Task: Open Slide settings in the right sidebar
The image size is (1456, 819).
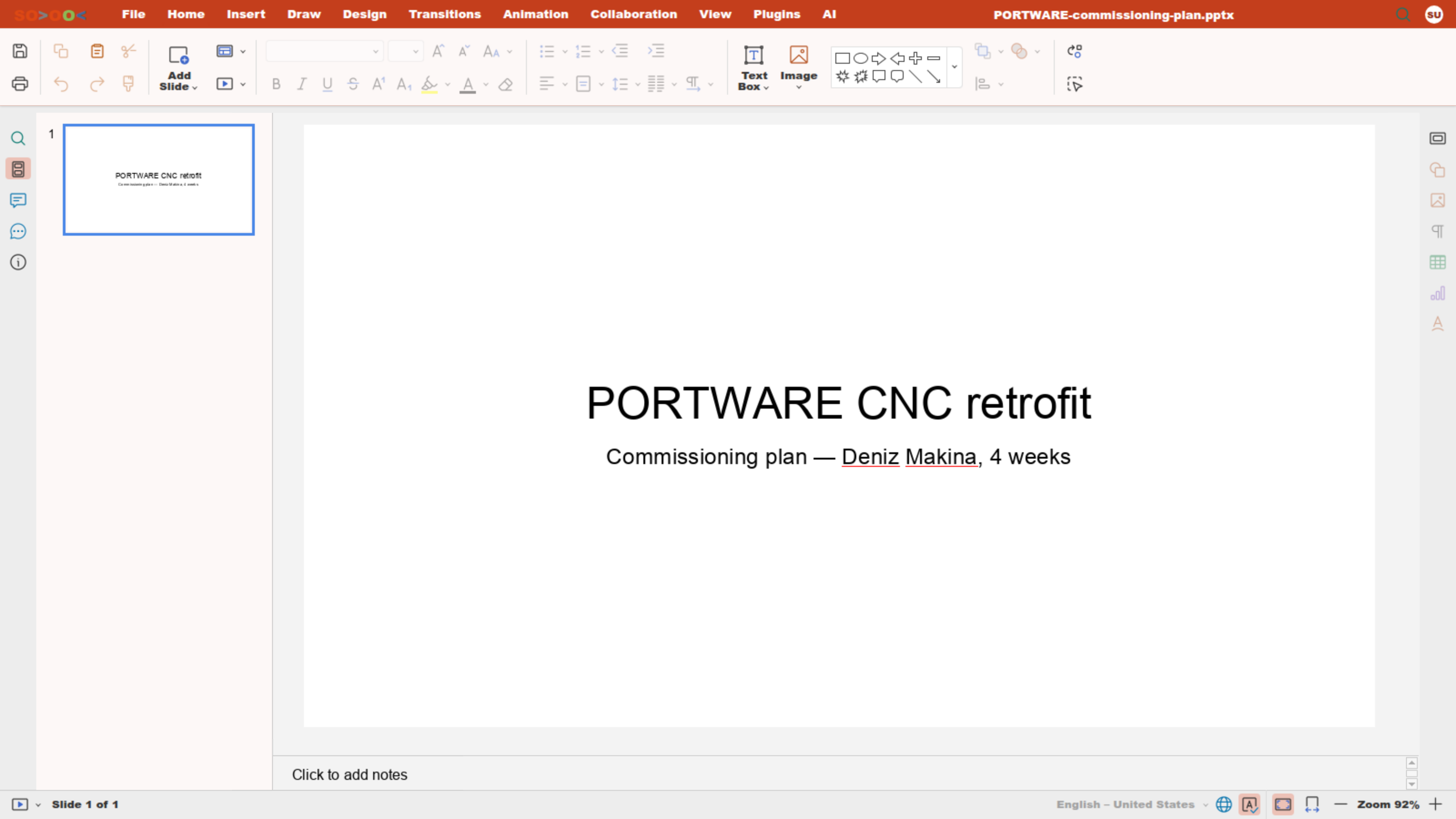Action: point(1437,138)
